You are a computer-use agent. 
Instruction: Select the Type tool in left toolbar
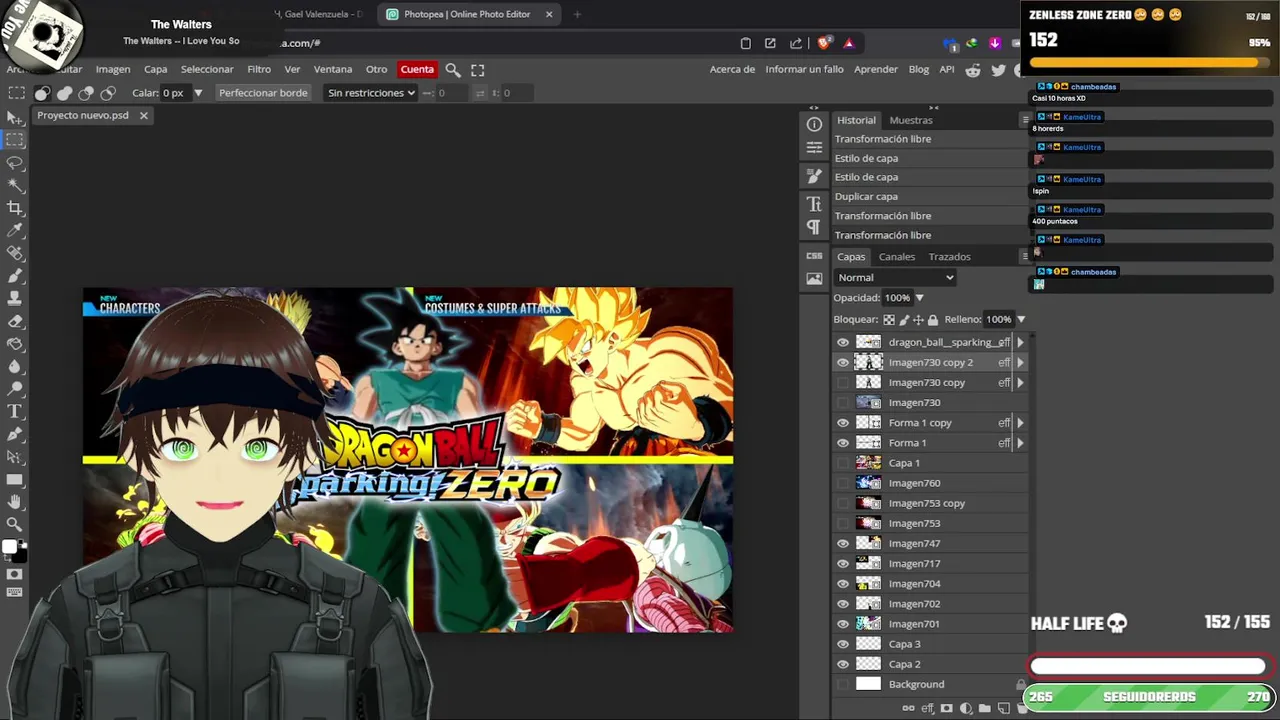point(15,411)
